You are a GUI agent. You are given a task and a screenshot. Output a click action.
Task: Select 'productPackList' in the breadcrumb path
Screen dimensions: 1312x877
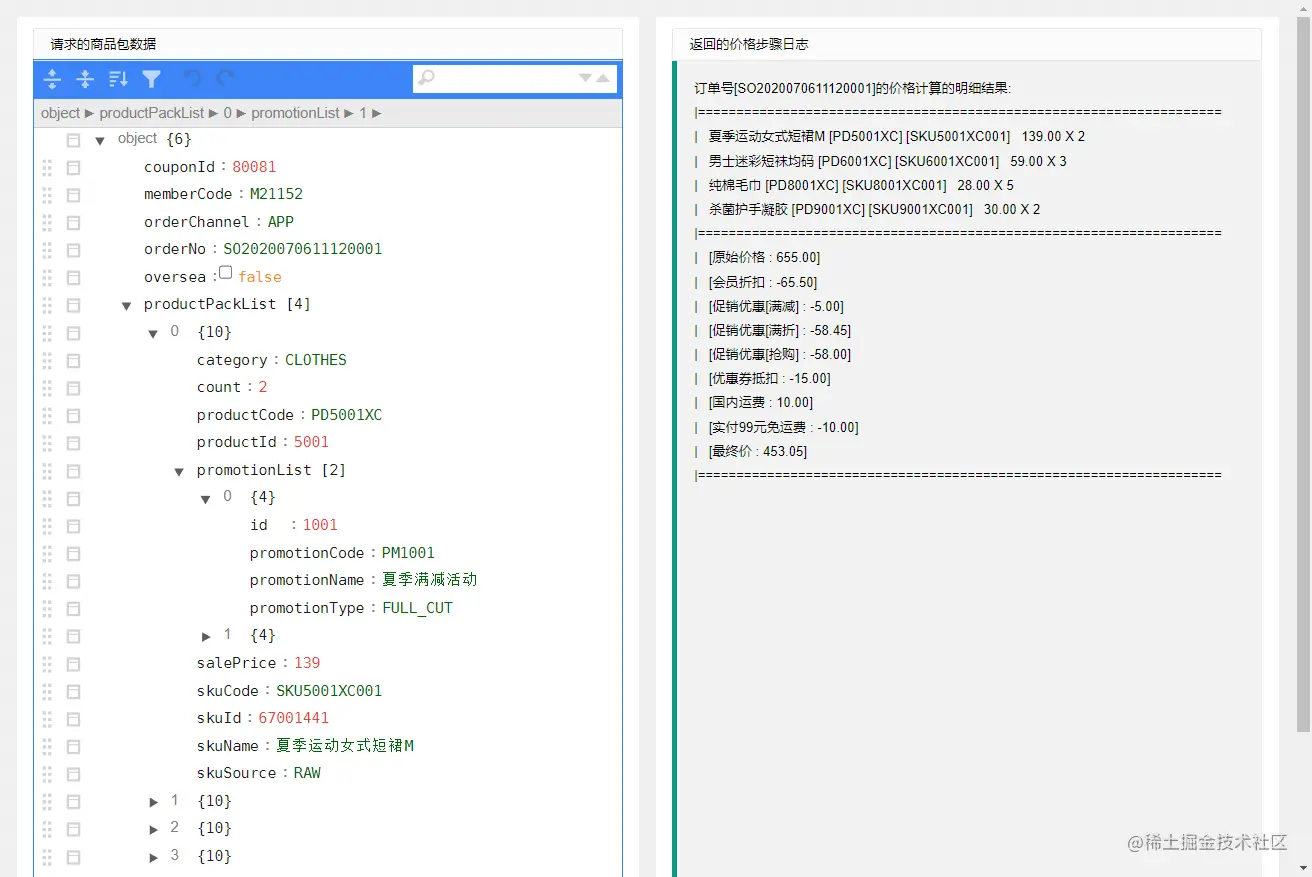click(152, 113)
